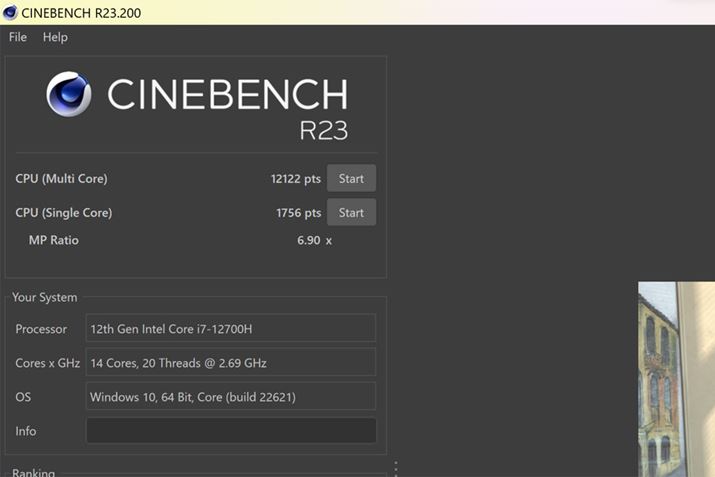Click the Your System heading
This screenshot has width=715, height=477.
tap(45, 297)
